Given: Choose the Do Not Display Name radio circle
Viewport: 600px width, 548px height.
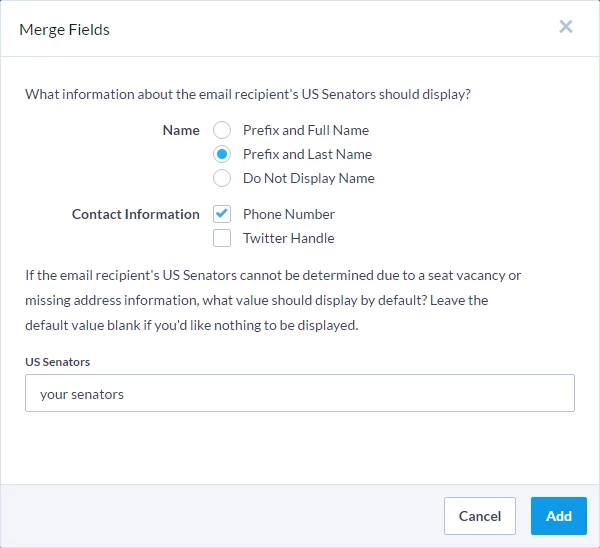Looking at the screenshot, I should [x=222, y=178].
